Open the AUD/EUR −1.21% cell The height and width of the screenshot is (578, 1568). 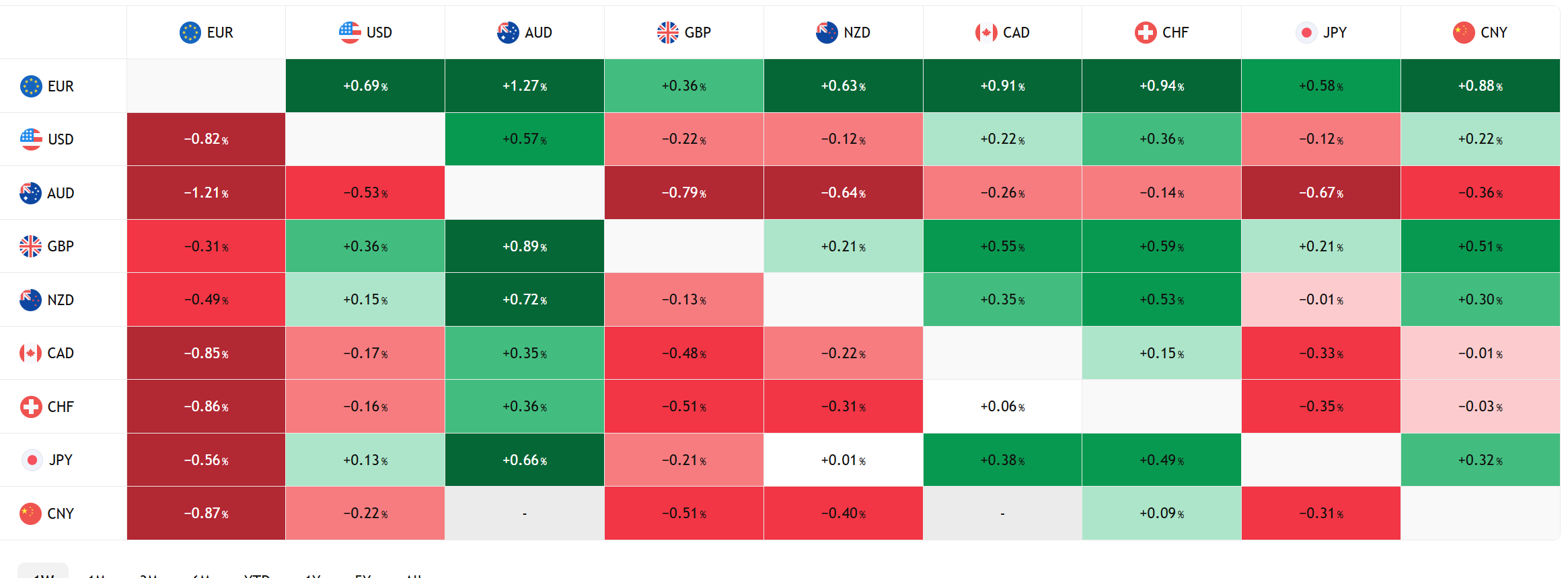pyautogui.click(x=206, y=193)
